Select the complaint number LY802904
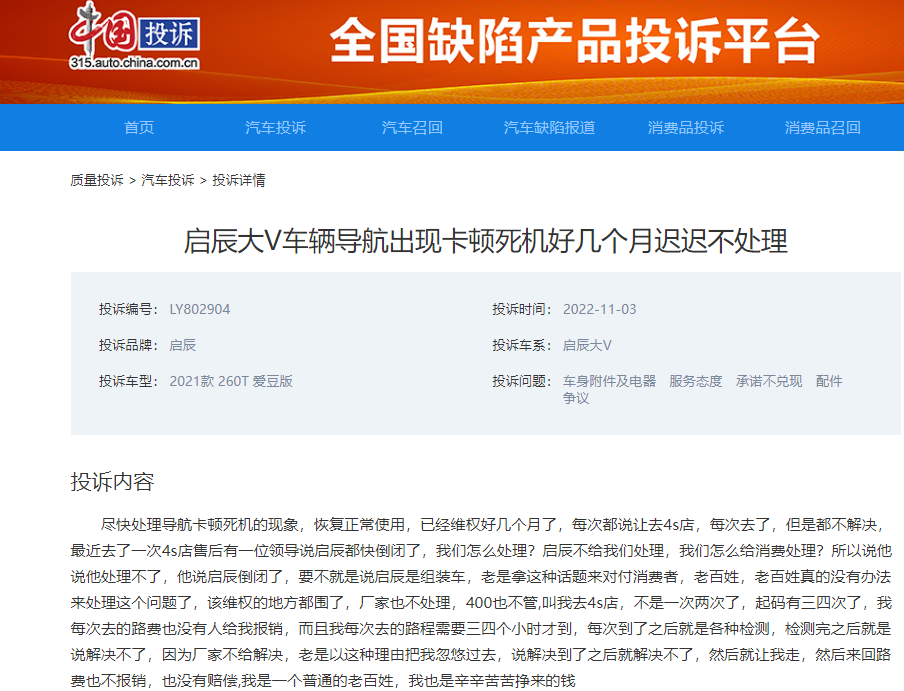This screenshot has height=691, width=904. [199, 309]
